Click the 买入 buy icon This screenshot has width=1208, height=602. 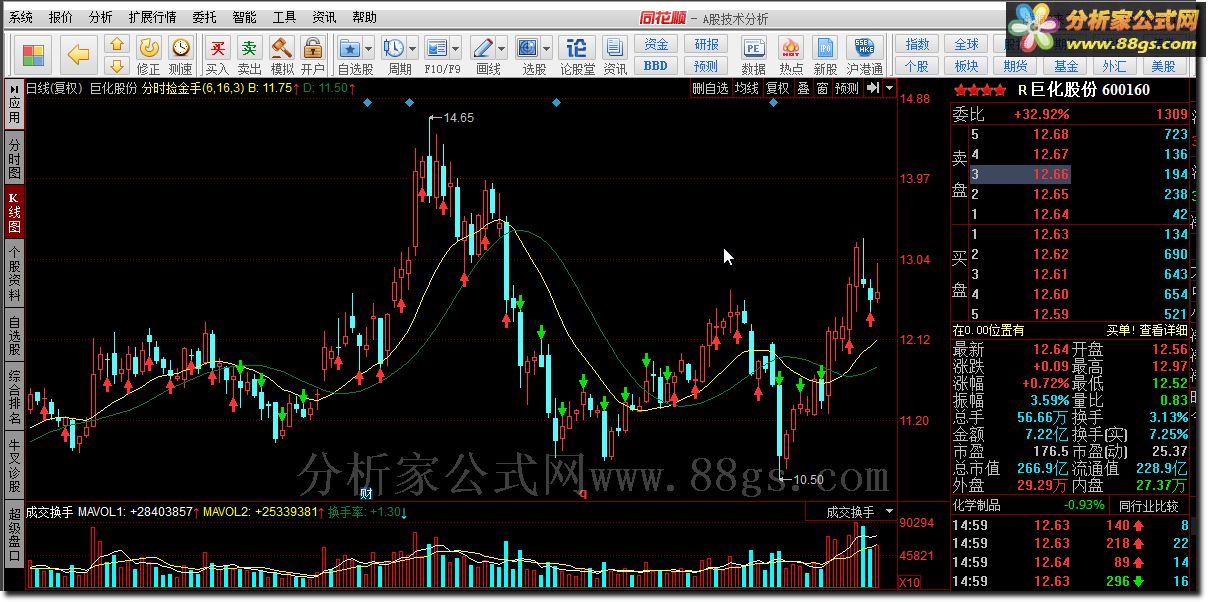[217, 56]
